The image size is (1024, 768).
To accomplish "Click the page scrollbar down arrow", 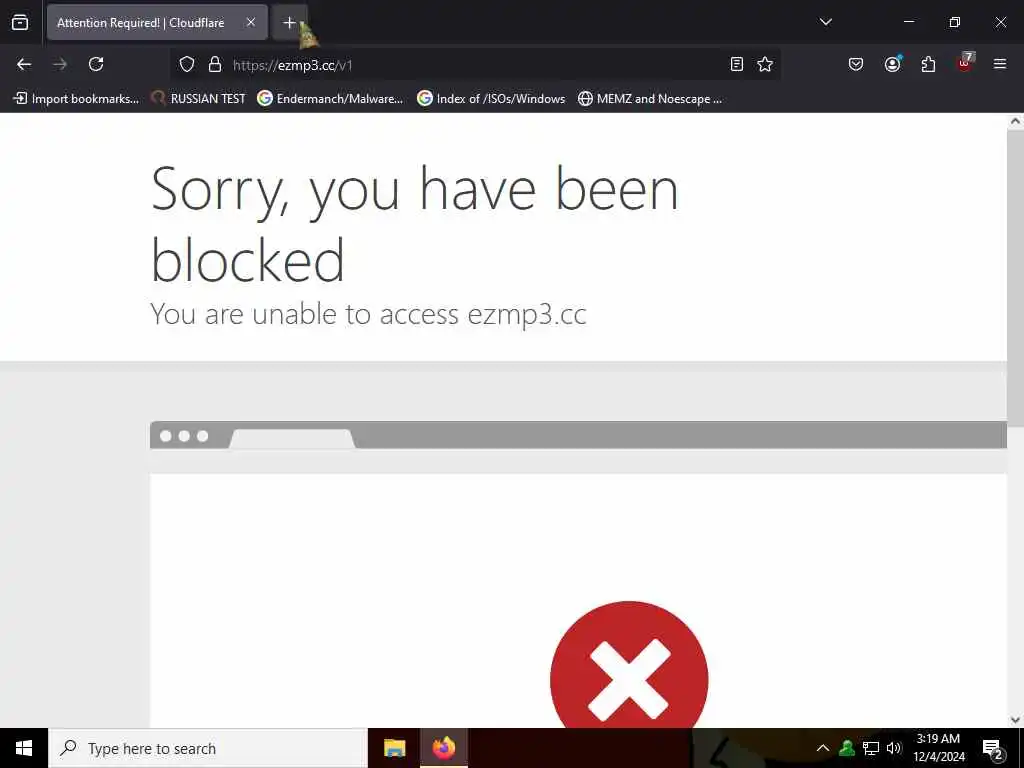I will coord(1015,720).
